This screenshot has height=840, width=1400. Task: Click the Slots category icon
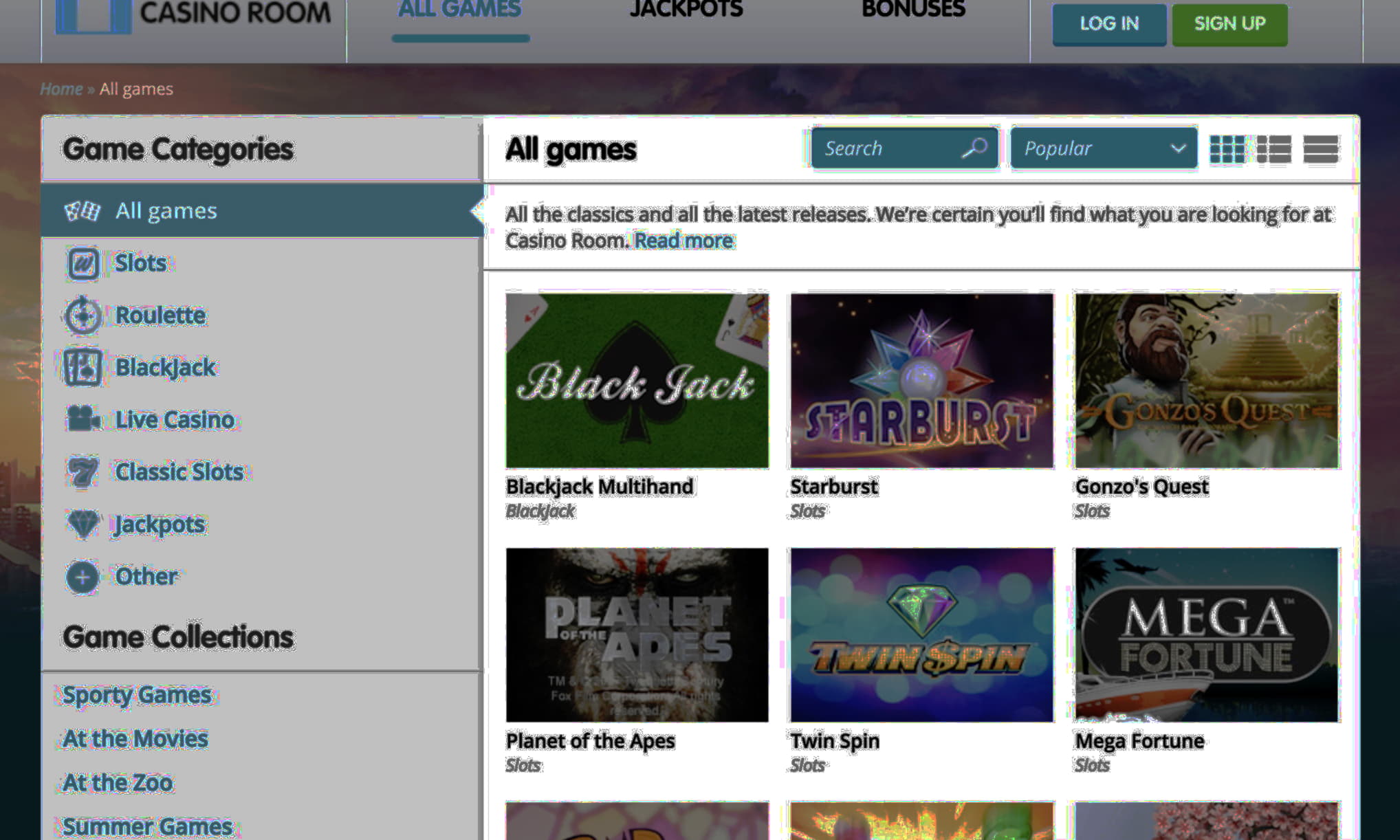(x=83, y=263)
